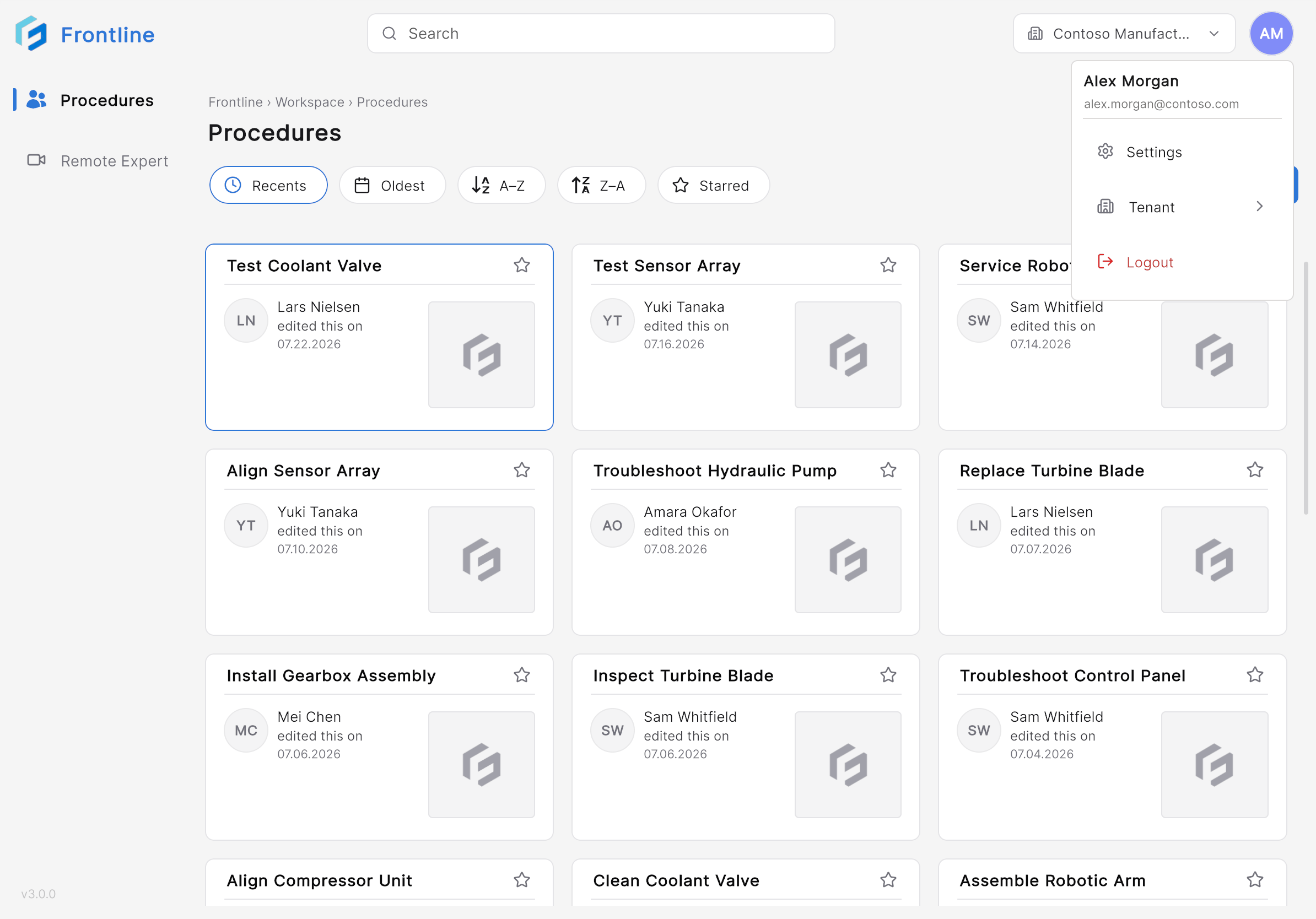
Task: Open the Replace Turbine Blade thumbnail
Action: click(x=1215, y=560)
